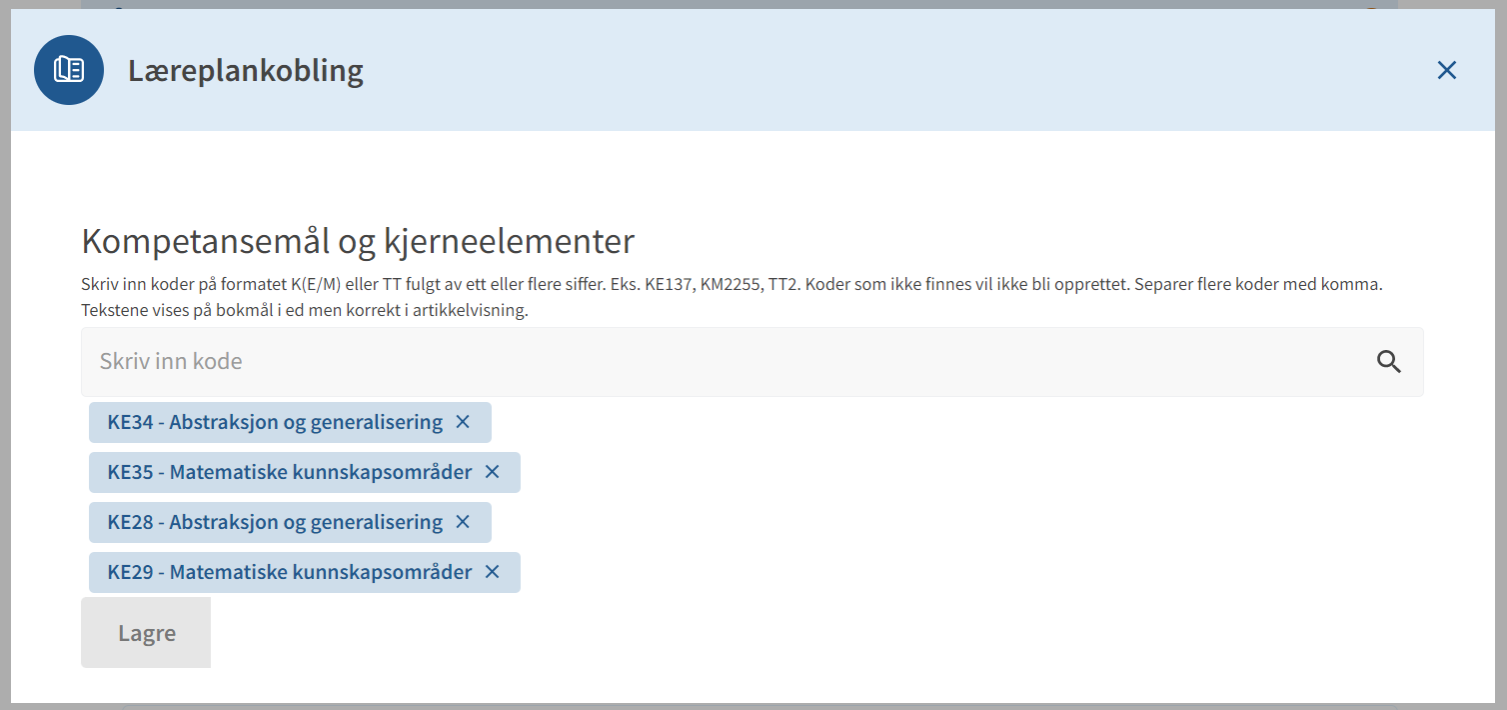
Task: Remove the KE28 Abstraksjon og generalisering tag
Action: point(463,522)
